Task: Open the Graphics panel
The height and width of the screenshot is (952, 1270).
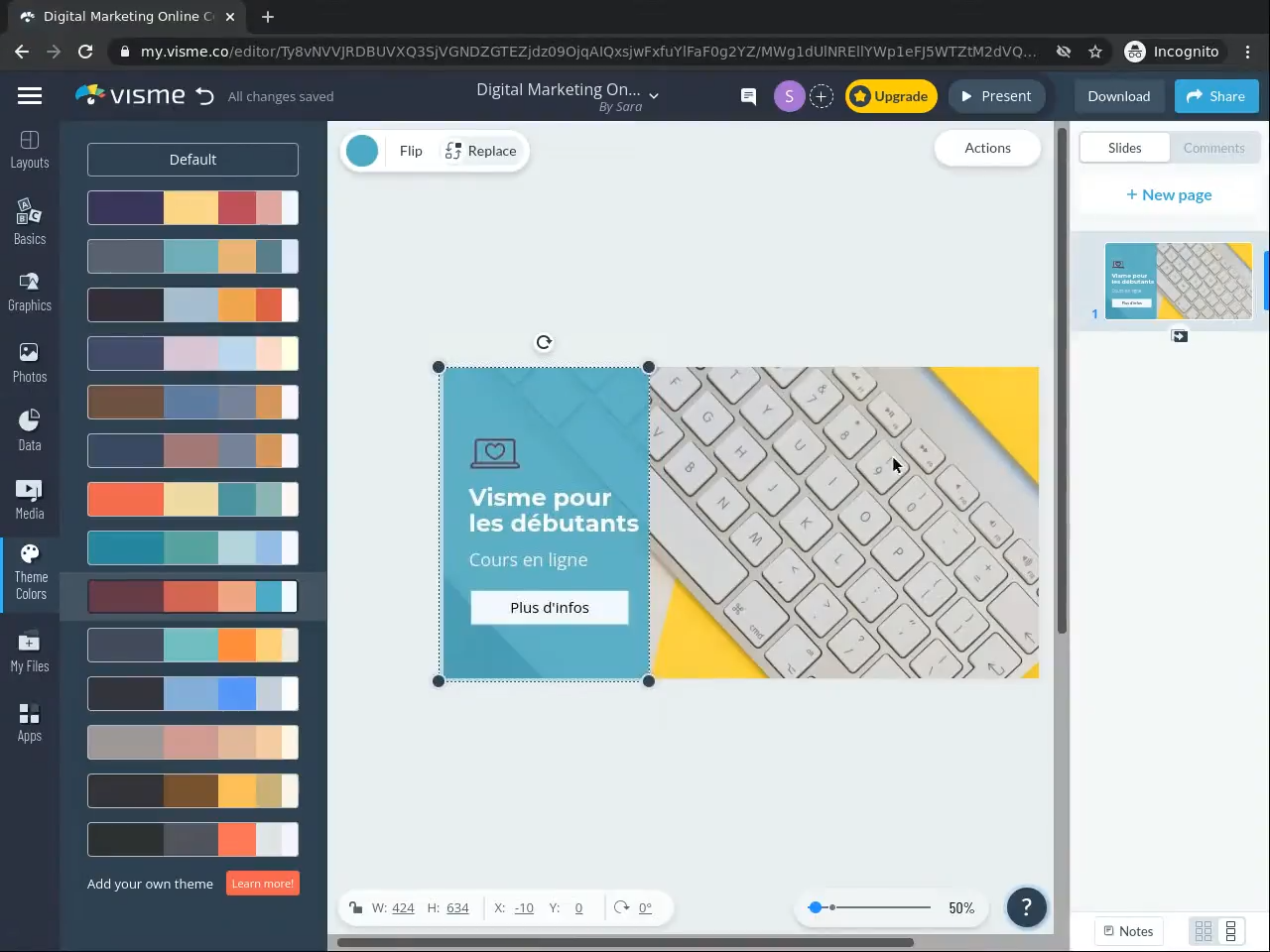Action: 30,293
